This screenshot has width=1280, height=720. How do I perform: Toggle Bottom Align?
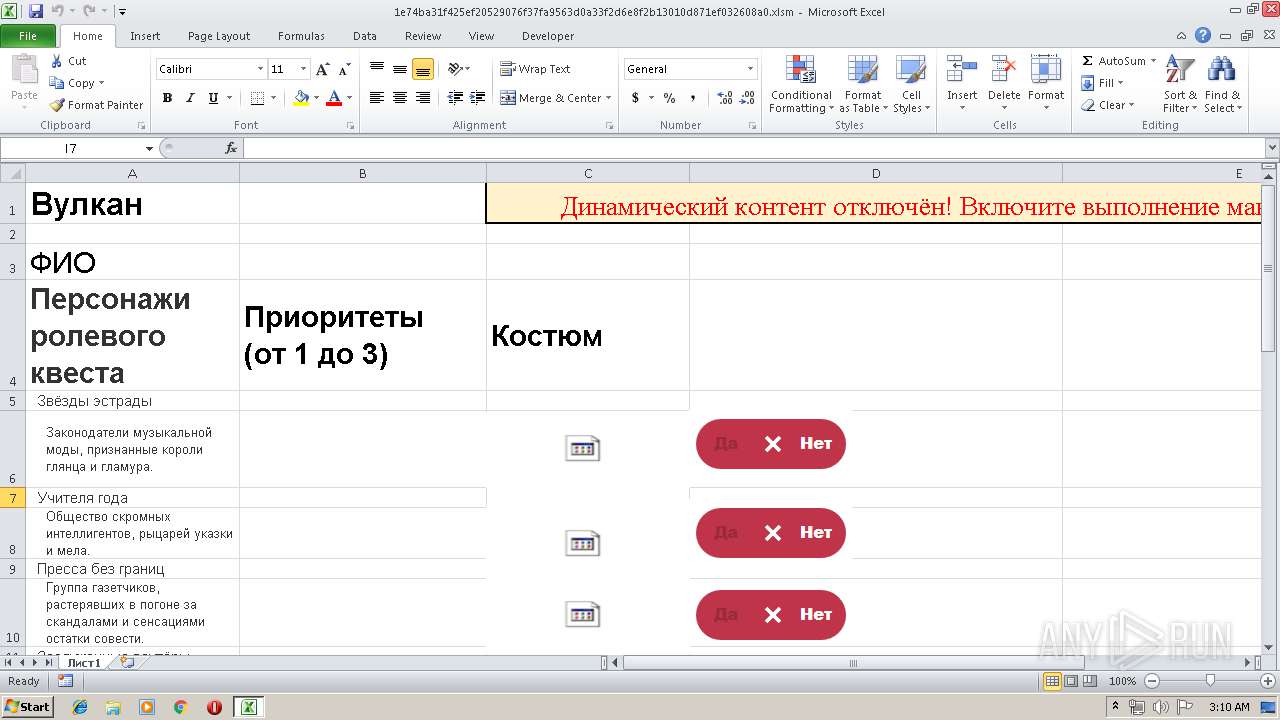(423, 69)
